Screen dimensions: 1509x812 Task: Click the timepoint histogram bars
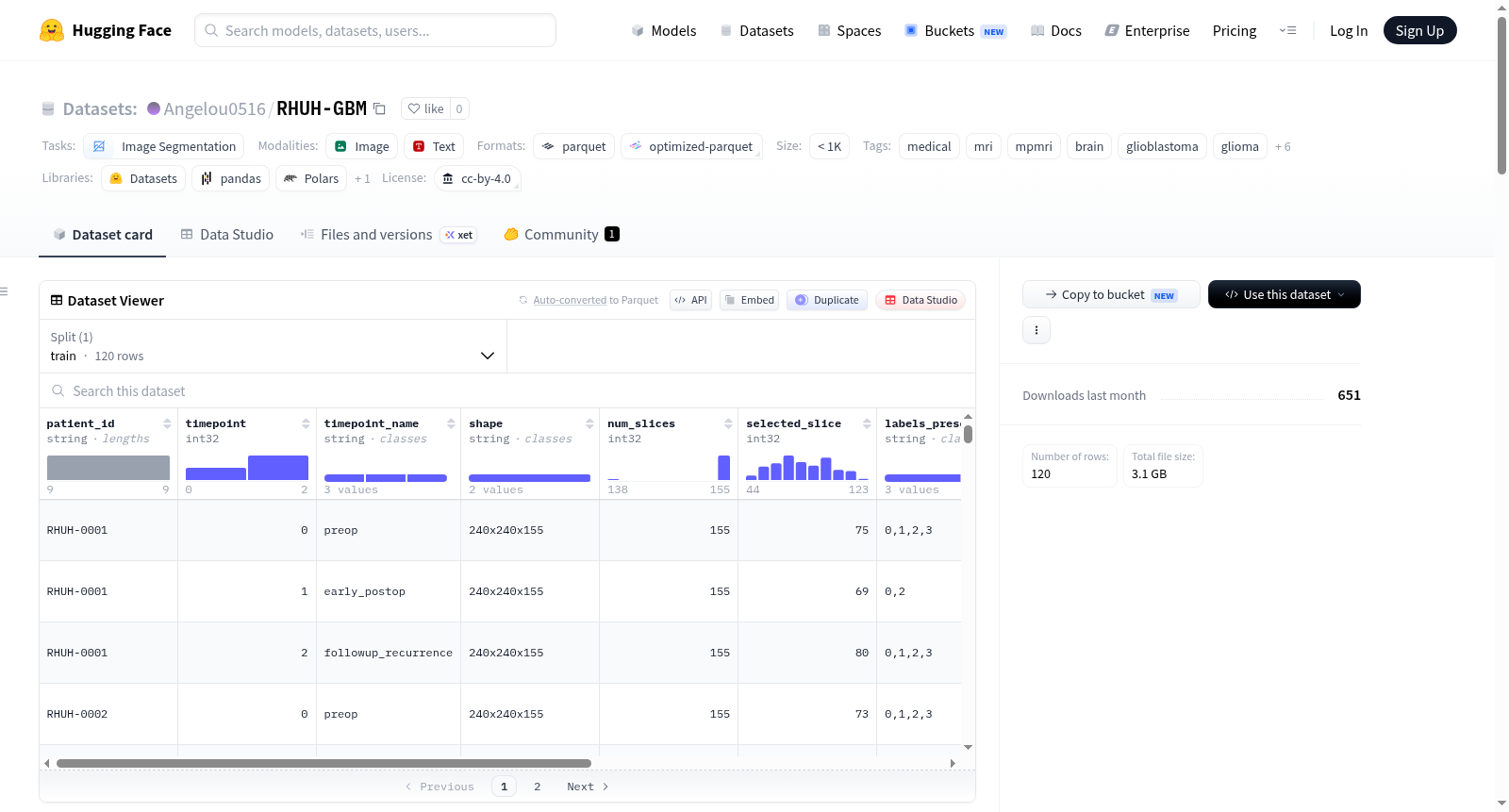pyautogui.click(x=247, y=468)
